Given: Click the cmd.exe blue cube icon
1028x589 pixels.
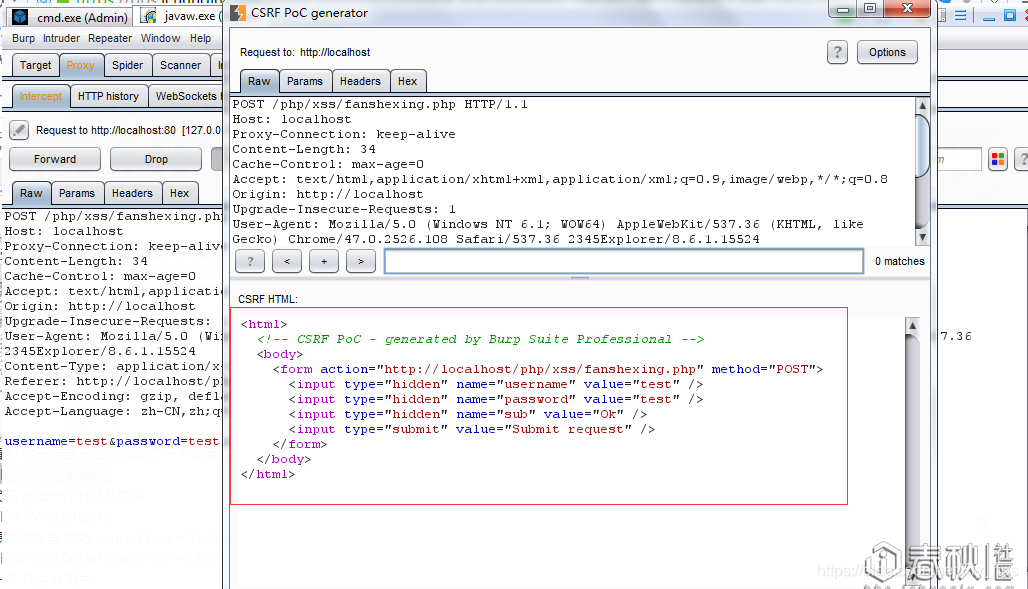Looking at the screenshot, I should 20,17.
